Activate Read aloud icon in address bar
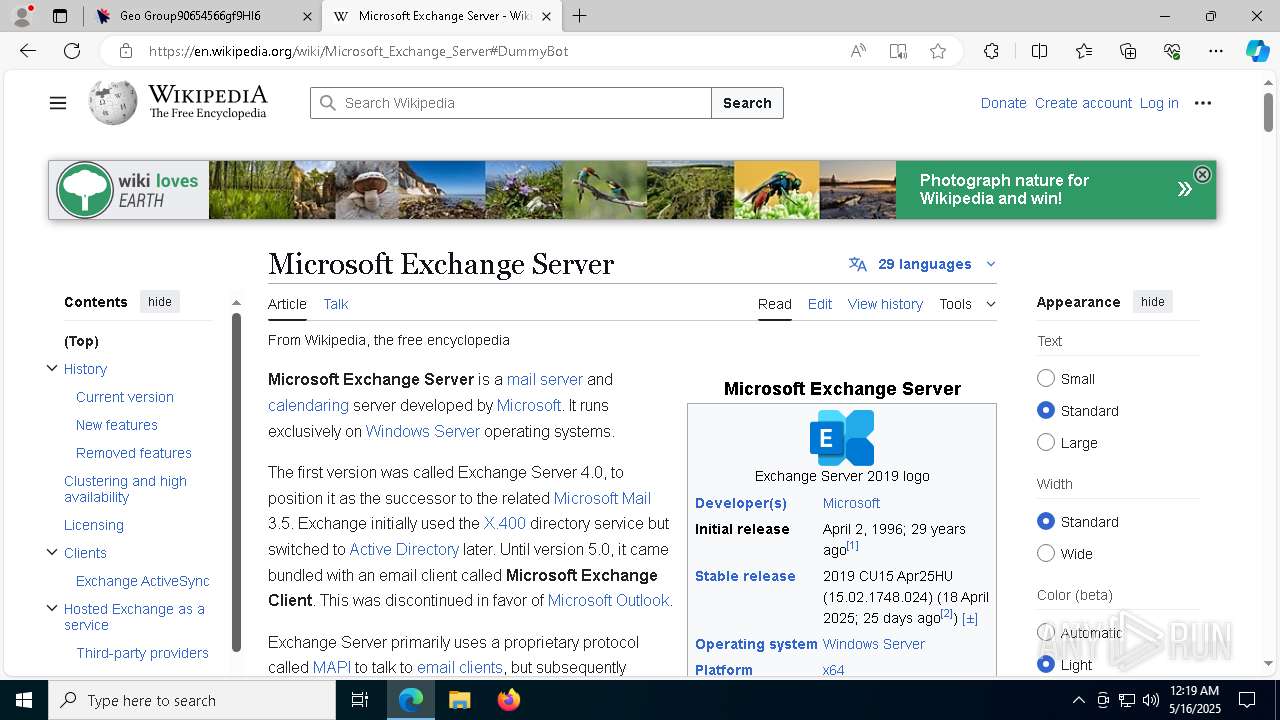Viewport: 1280px width, 720px height. pyautogui.click(x=858, y=51)
